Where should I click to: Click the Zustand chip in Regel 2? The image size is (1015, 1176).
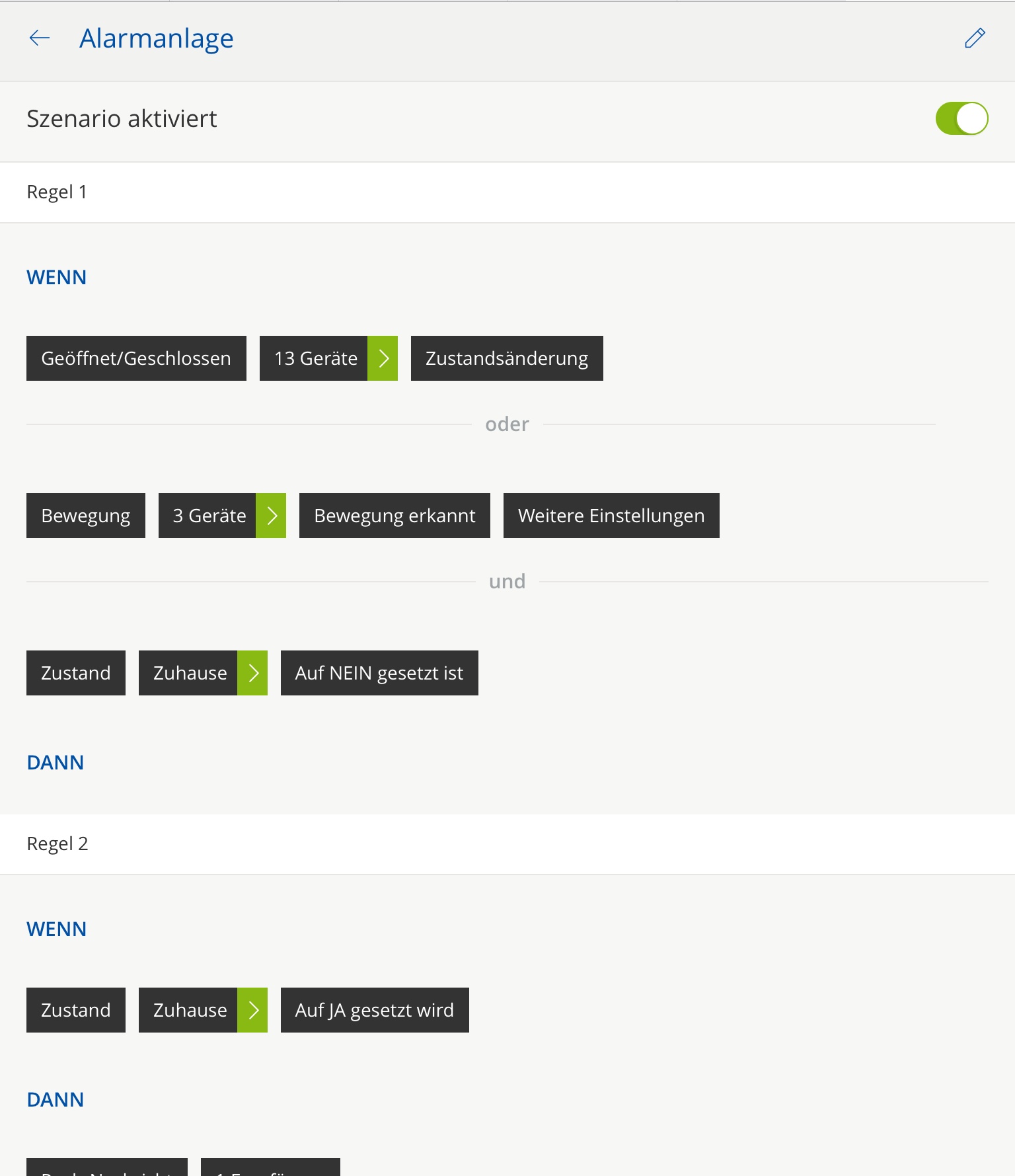(x=76, y=1010)
